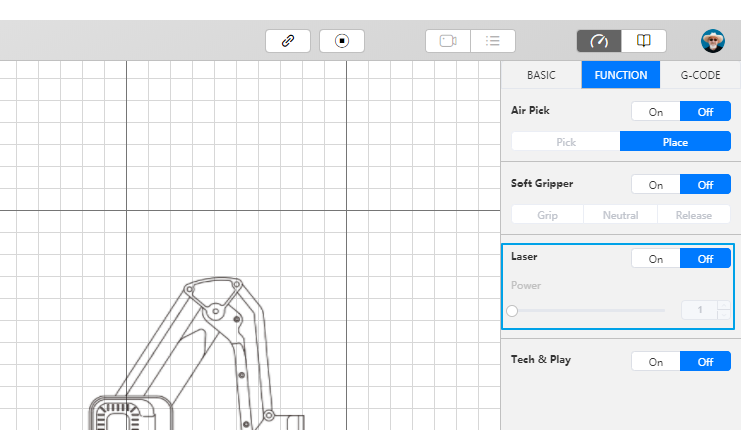This screenshot has height=430, width=741.
Task: Decrease Laser power with down stepper
Action: click(724, 315)
